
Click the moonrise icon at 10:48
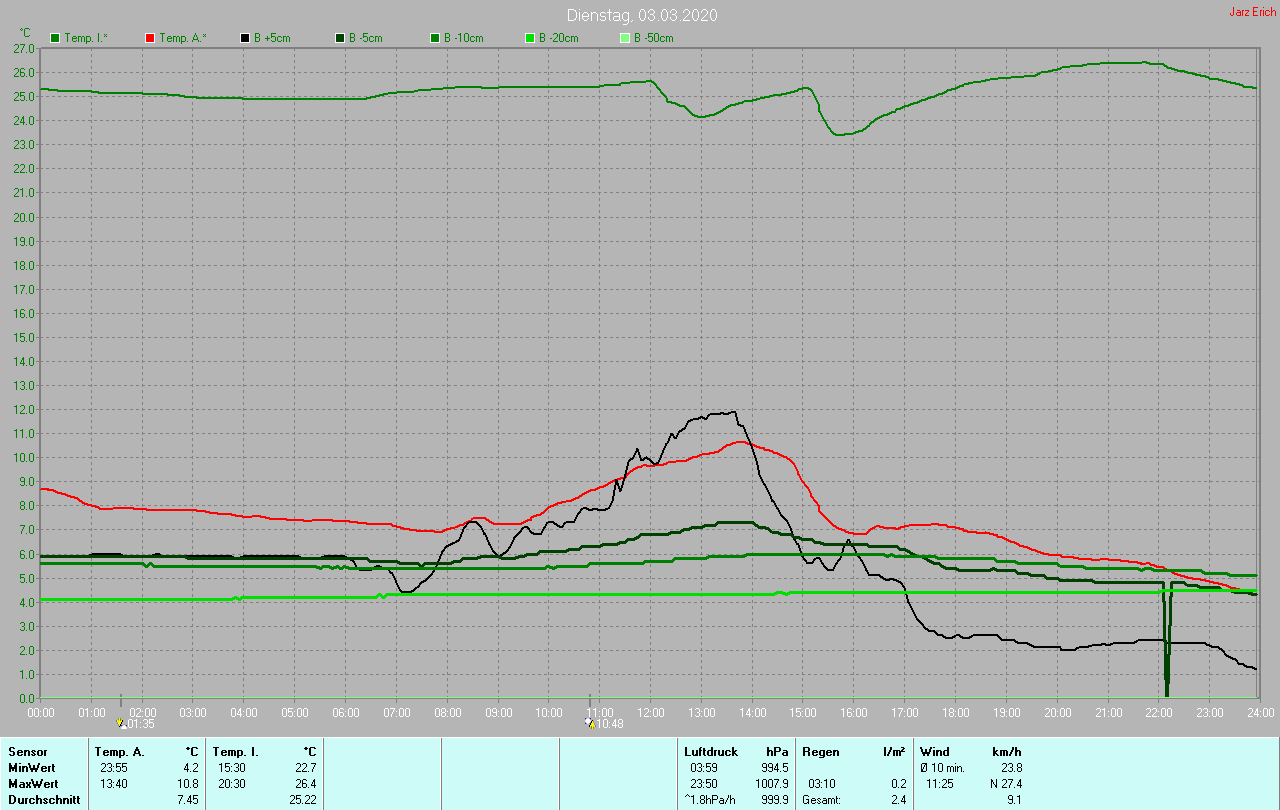coord(589,723)
